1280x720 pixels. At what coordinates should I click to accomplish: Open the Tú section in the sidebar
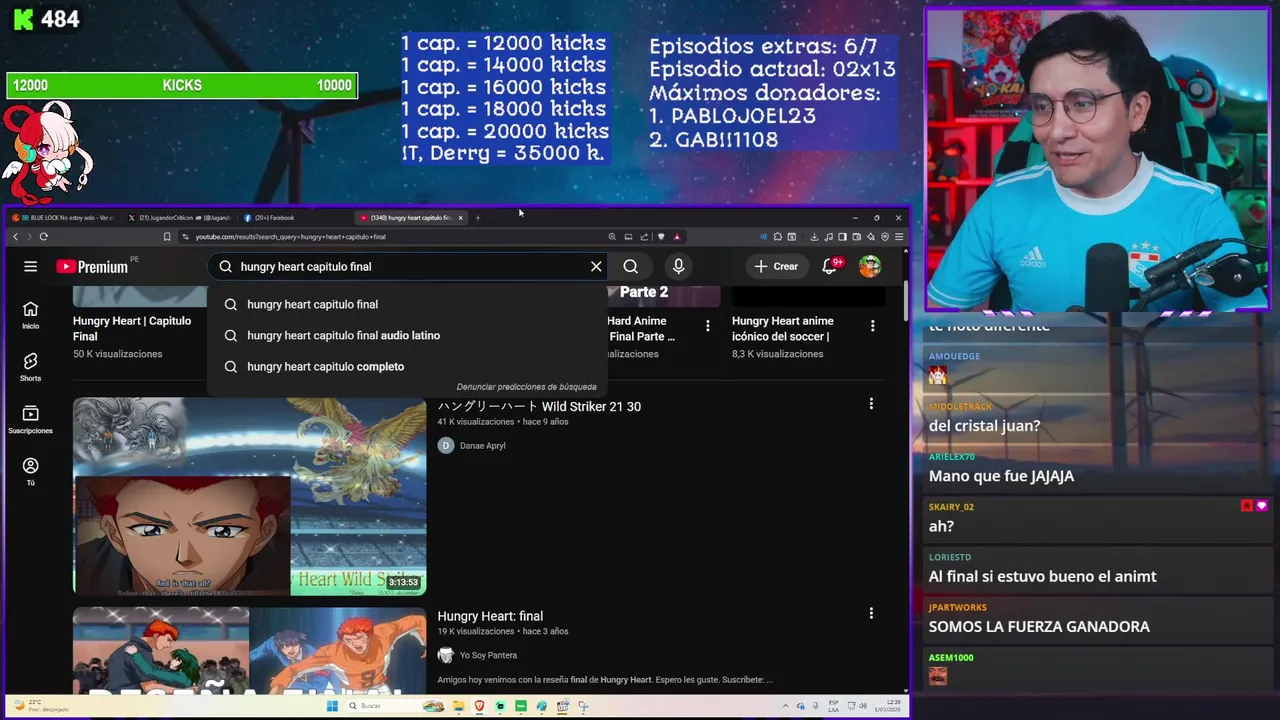click(31, 472)
